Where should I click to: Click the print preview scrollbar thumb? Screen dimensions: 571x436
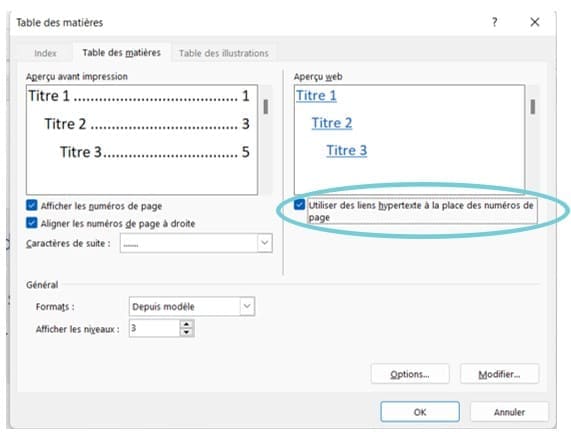(x=266, y=106)
